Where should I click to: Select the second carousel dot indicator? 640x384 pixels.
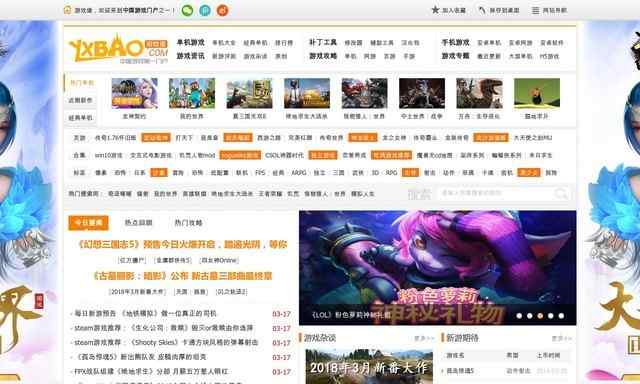coord(530,316)
